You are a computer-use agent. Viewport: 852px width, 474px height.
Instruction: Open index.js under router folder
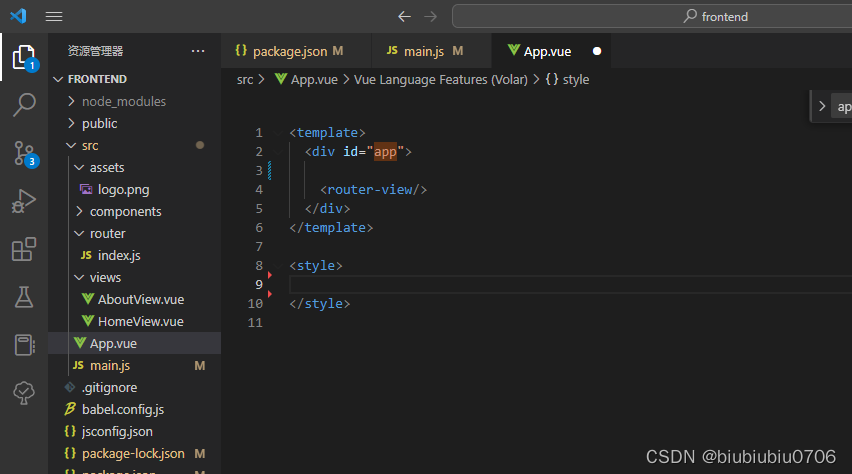(119, 255)
